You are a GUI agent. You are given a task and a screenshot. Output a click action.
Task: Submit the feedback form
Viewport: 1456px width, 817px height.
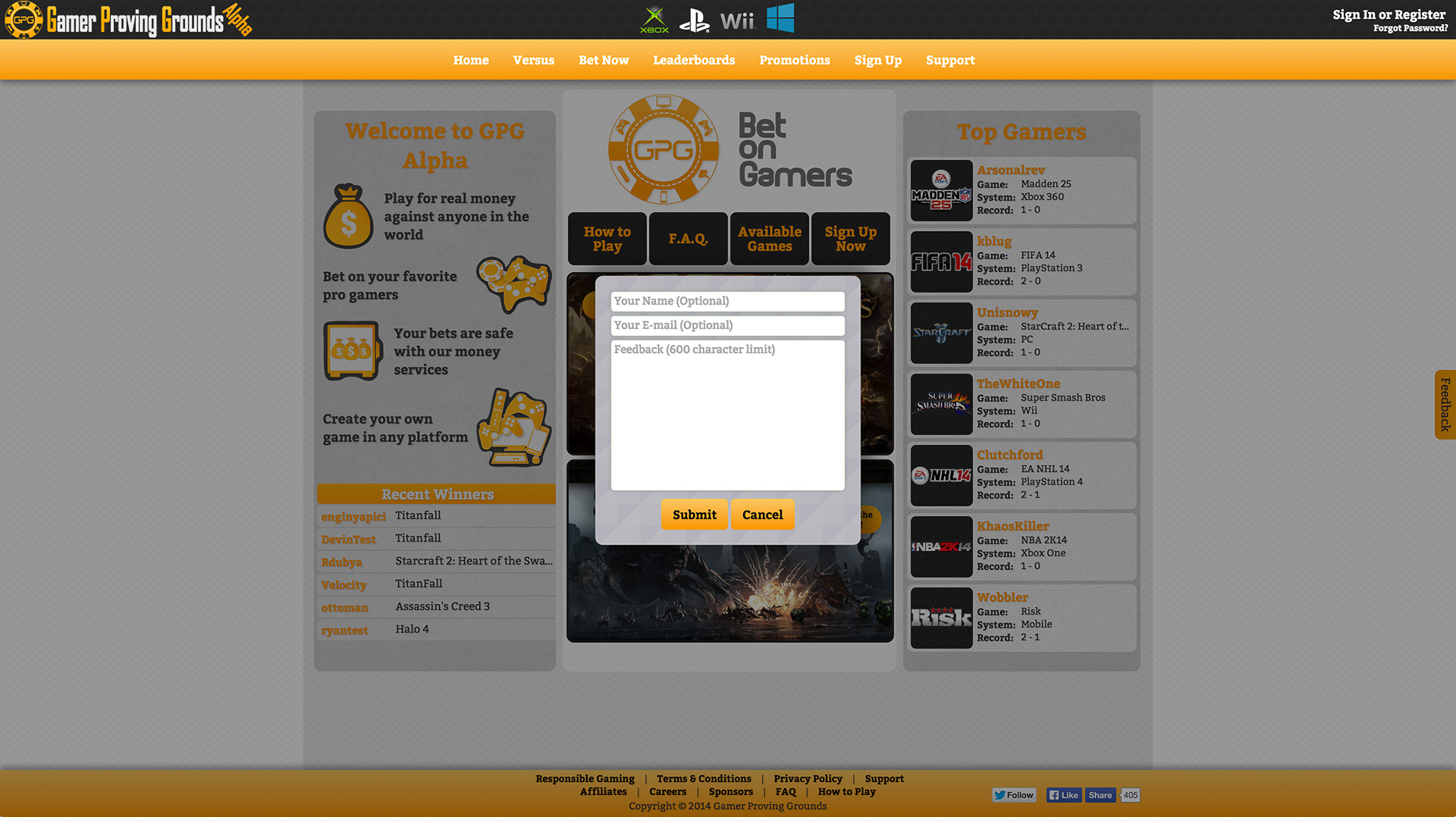point(694,515)
